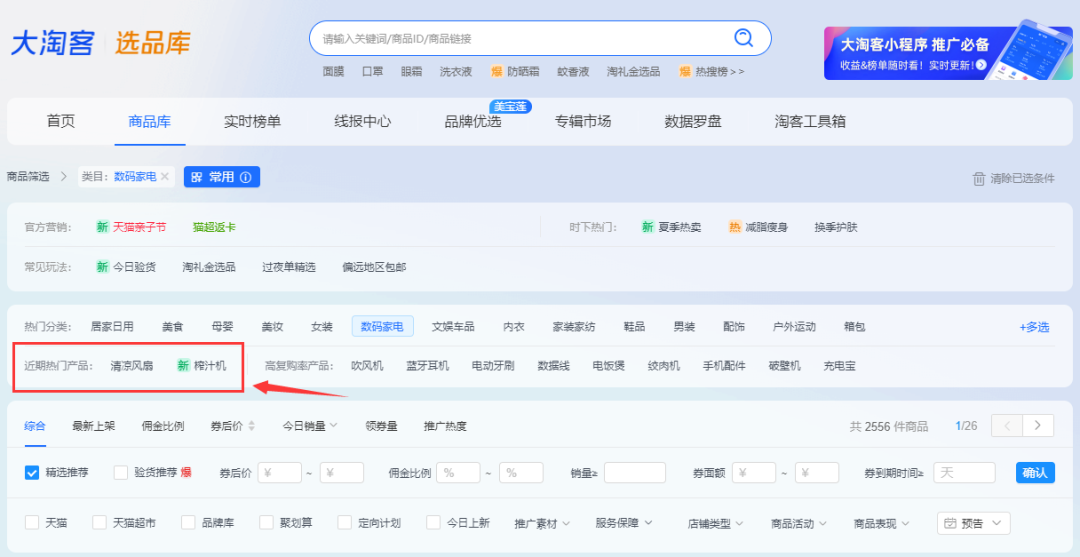Go to next page arrow
Screen dimensions: 1080x557
click(1038, 425)
